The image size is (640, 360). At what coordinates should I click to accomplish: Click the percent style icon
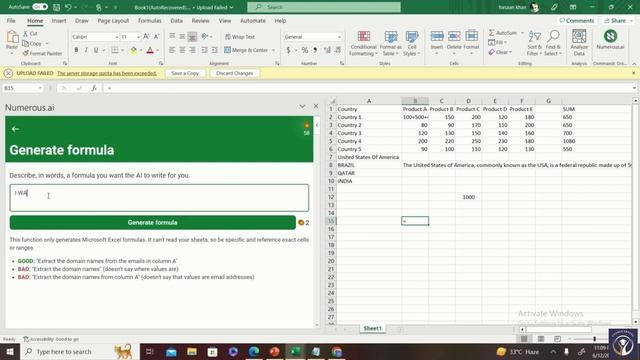(304, 50)
